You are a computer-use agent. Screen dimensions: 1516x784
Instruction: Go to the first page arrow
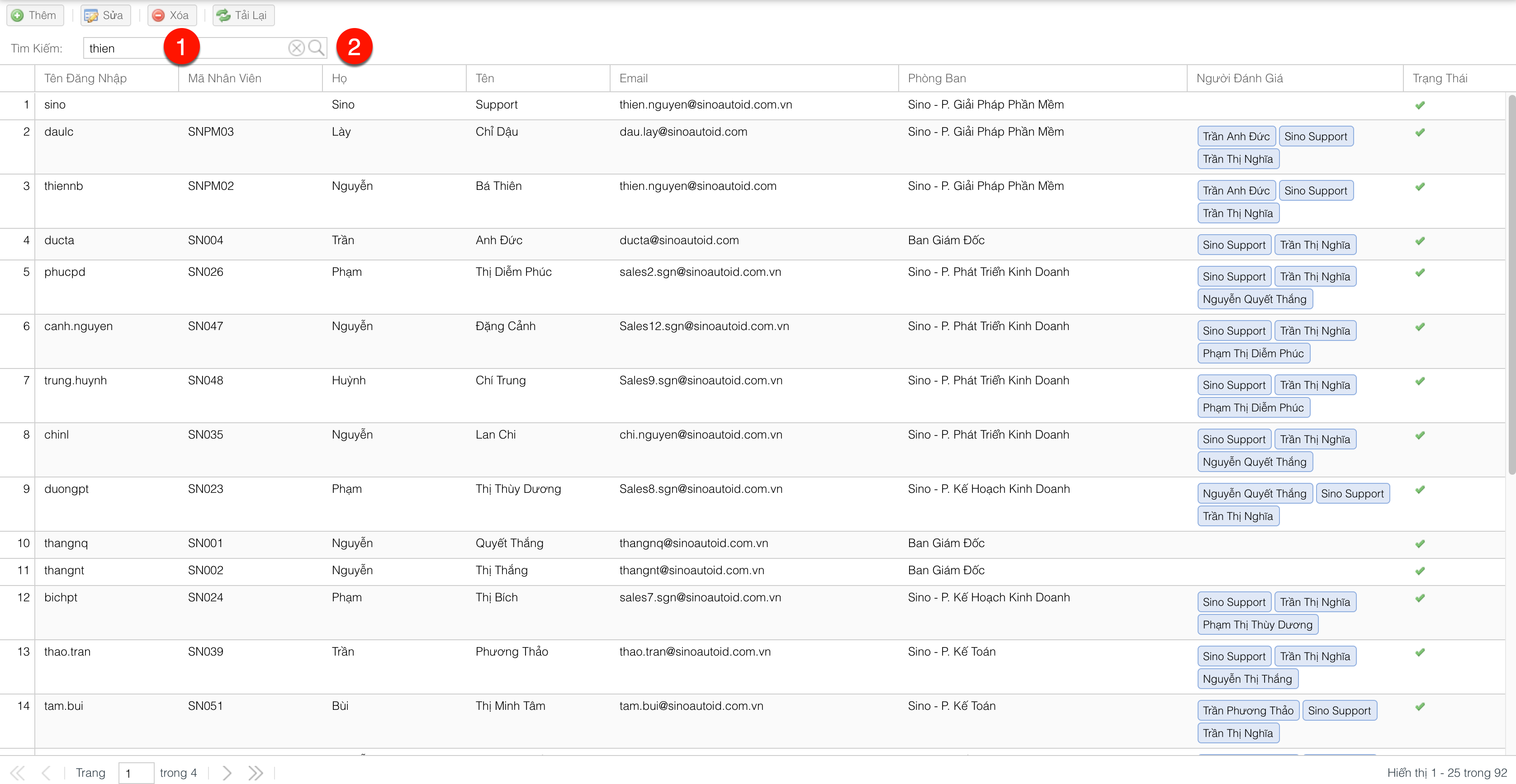pyautogui.click(x=18, y=772)
